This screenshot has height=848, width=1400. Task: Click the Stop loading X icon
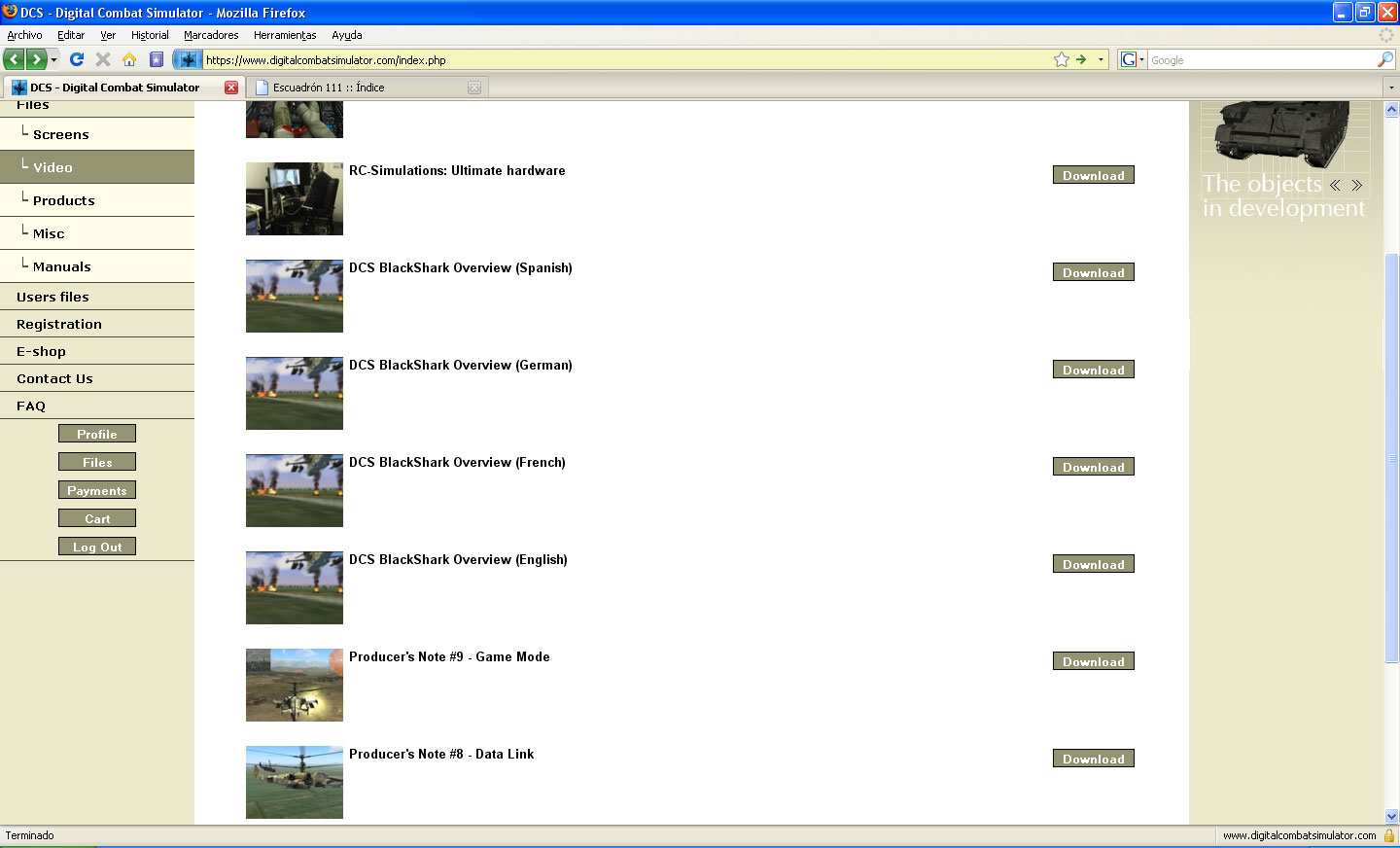click(x=103, y=59)
